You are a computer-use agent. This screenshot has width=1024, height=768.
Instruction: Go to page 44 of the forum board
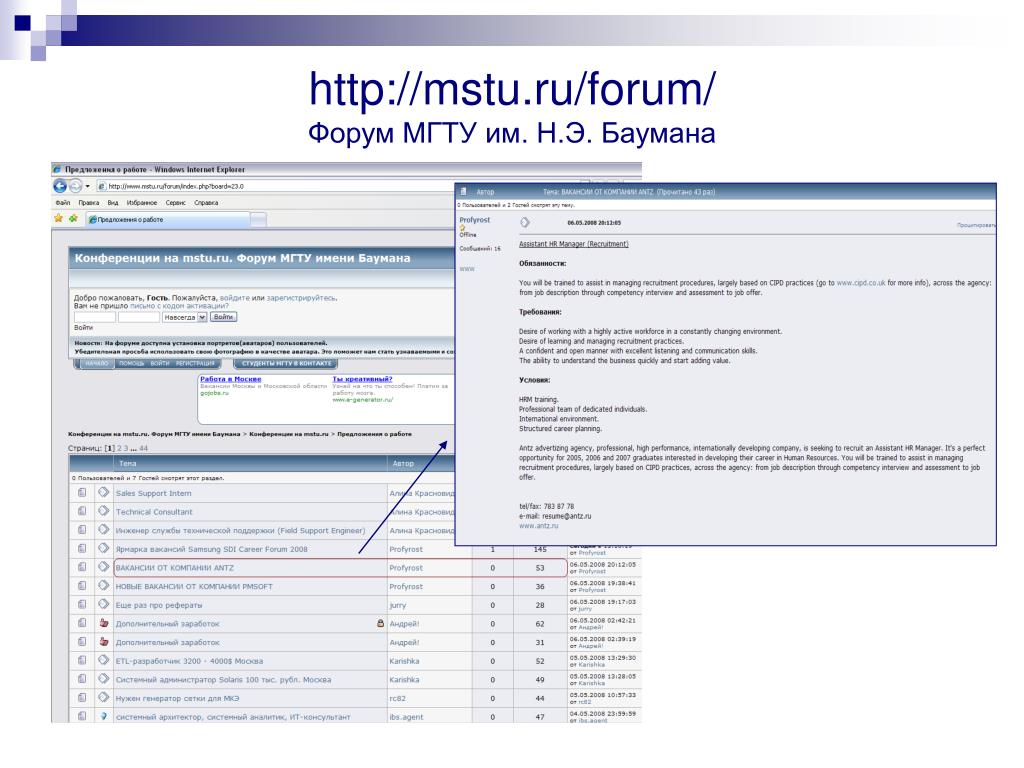144,449
